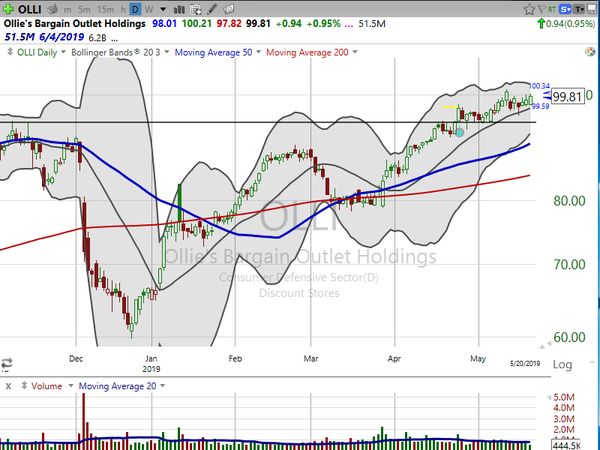
Task: Click the 99.59 band value label
Action: 540,106
